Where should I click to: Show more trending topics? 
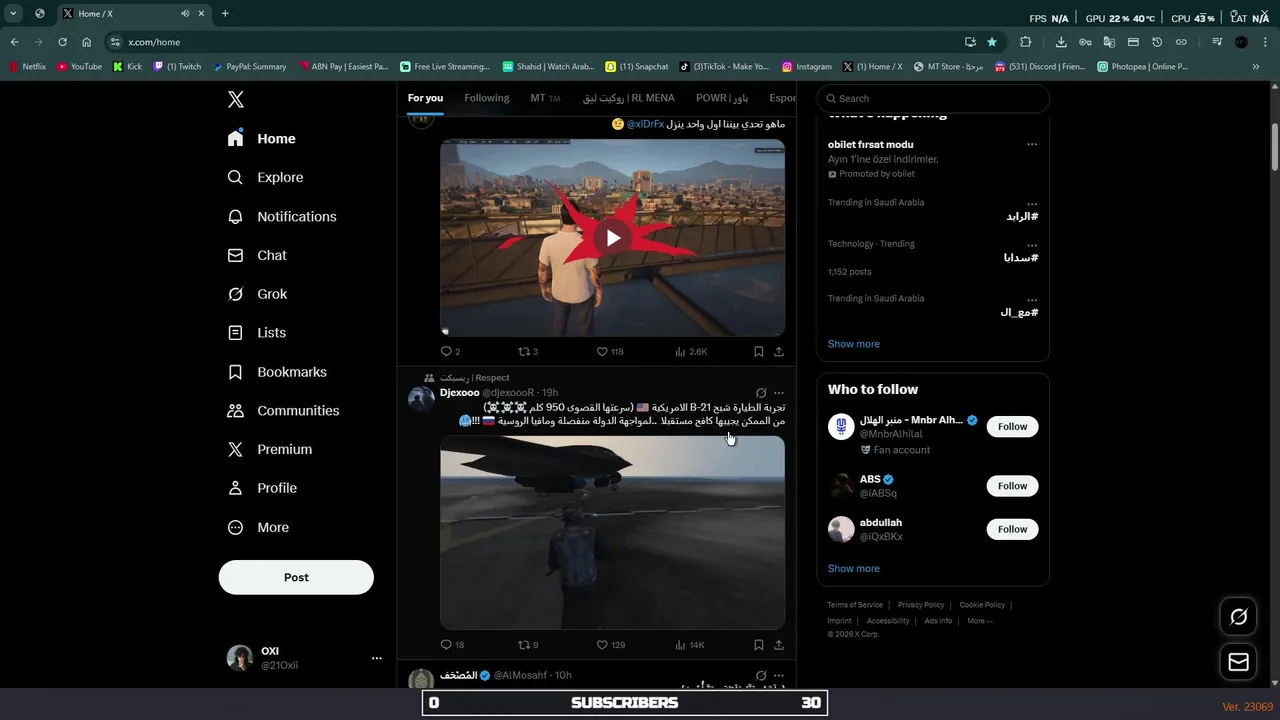coord(854,344)
